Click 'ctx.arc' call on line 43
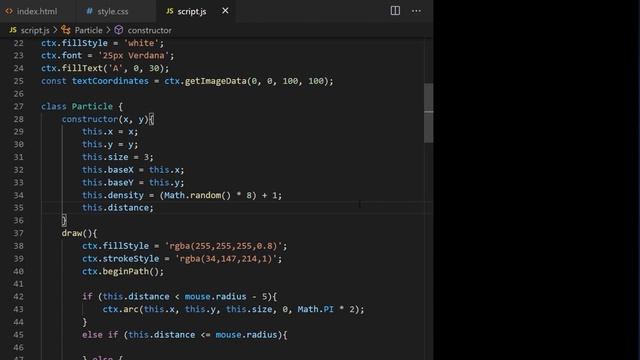640x360 pixels. click(x=120, y=309)
